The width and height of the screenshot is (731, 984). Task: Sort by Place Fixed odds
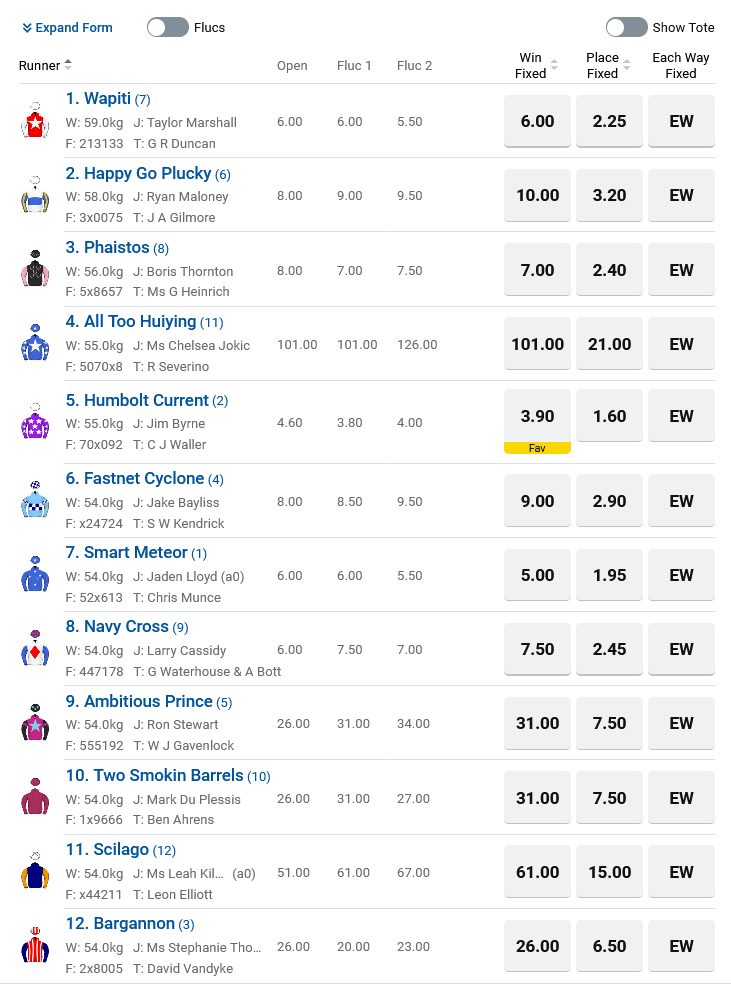[626, 66]
